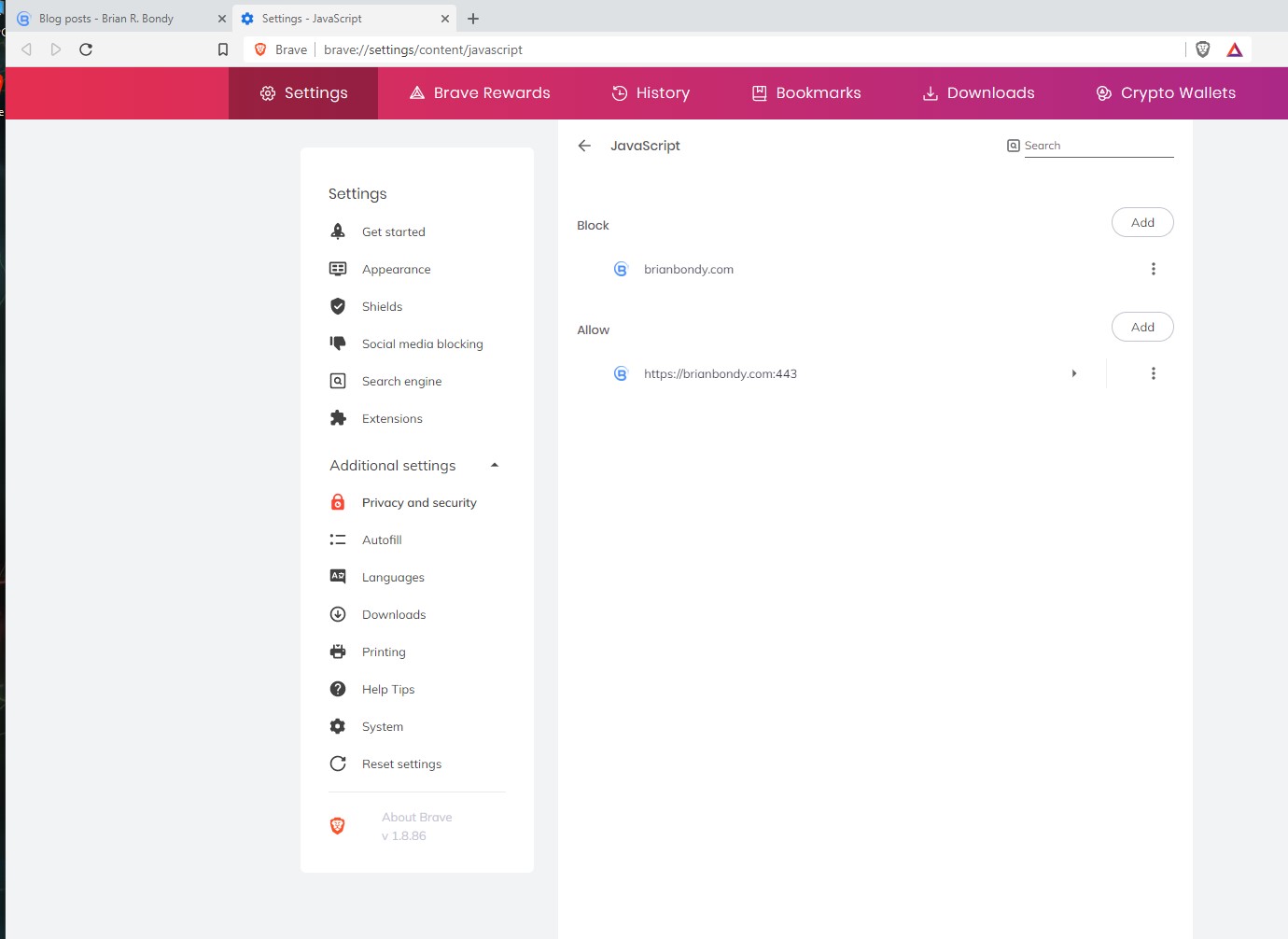The image size is (1288, 939).
Task: Click the Social media blocking thumbs-down icon
Action: pos(338,343)
